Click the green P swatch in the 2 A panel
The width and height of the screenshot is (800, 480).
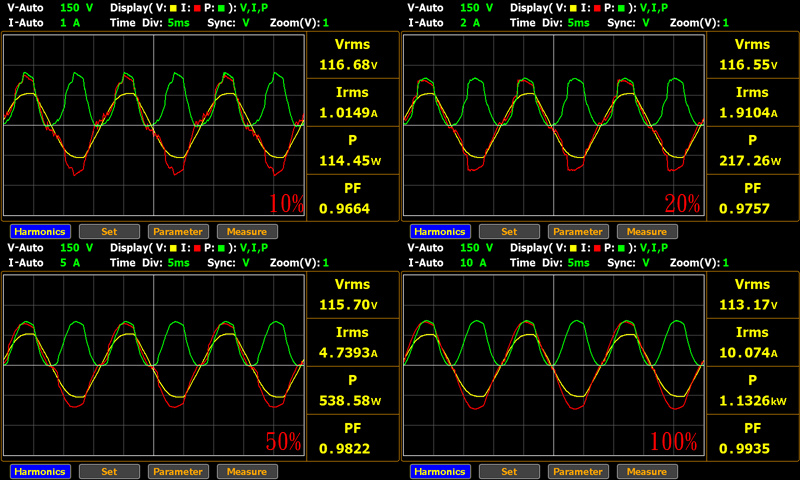[x=621, y=8]
